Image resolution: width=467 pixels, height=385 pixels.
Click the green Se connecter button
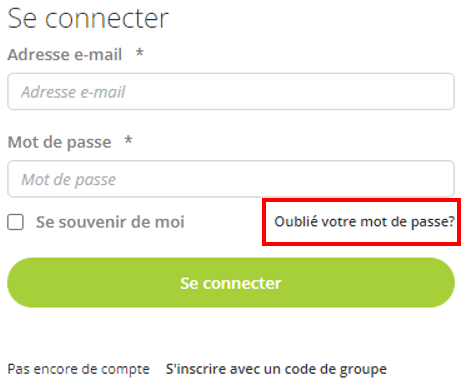pos(231,282)
